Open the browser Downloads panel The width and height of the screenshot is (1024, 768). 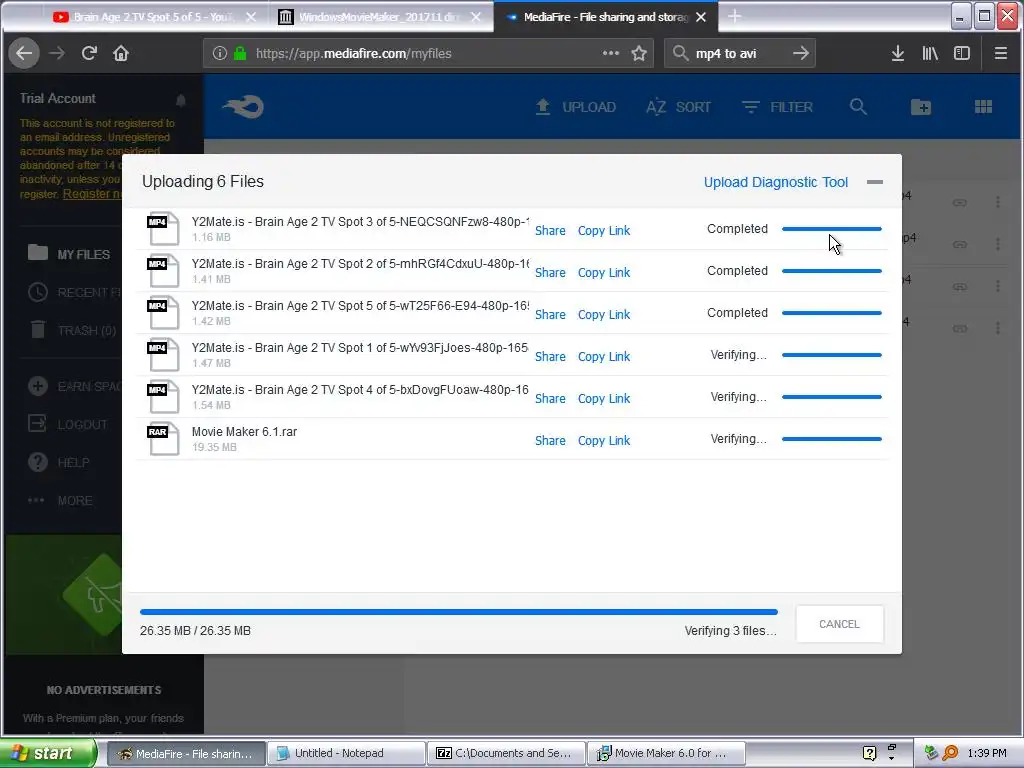click(898, 53)
